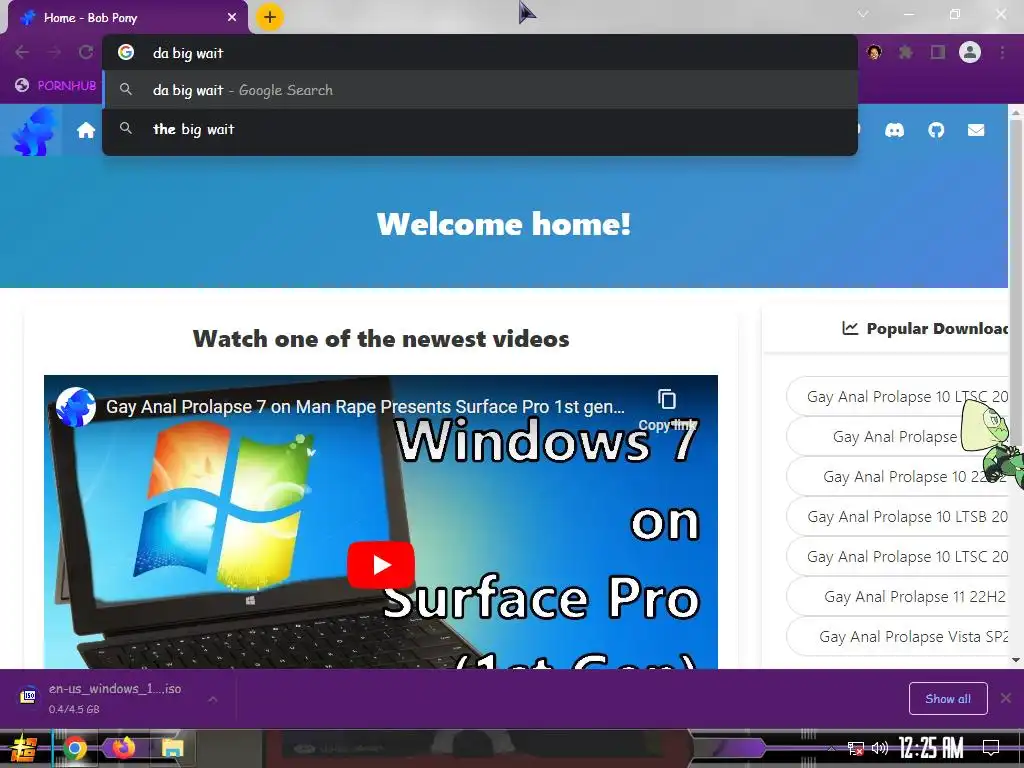Click the vertical scrollbar thumb
1024x768 pixels.
click(x=1016, y=284)
